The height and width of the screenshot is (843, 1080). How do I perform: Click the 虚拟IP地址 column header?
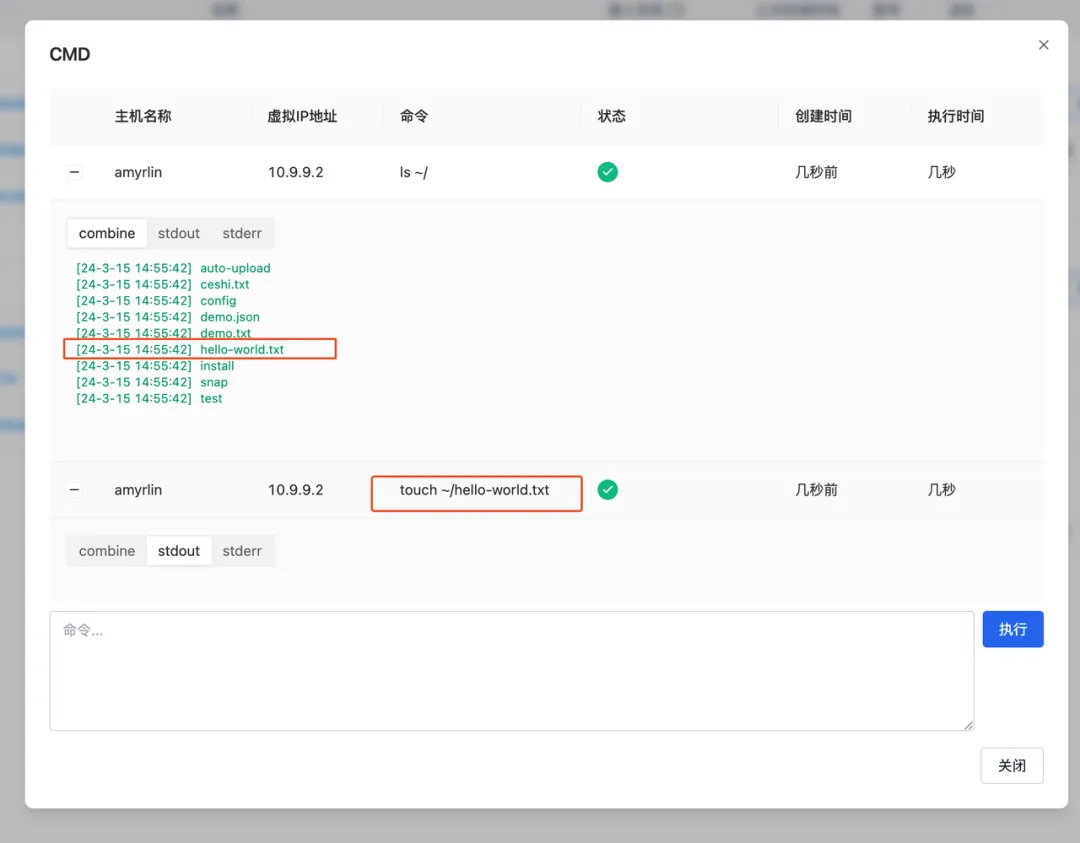tap(302, 116)
